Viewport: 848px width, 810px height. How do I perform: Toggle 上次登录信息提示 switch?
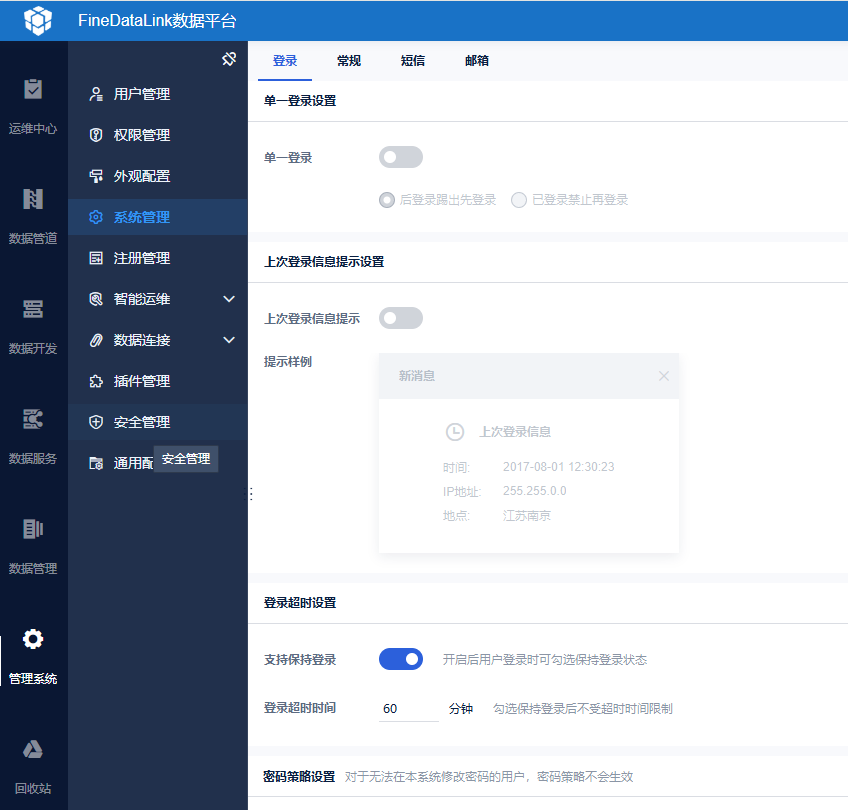(401, 318)
